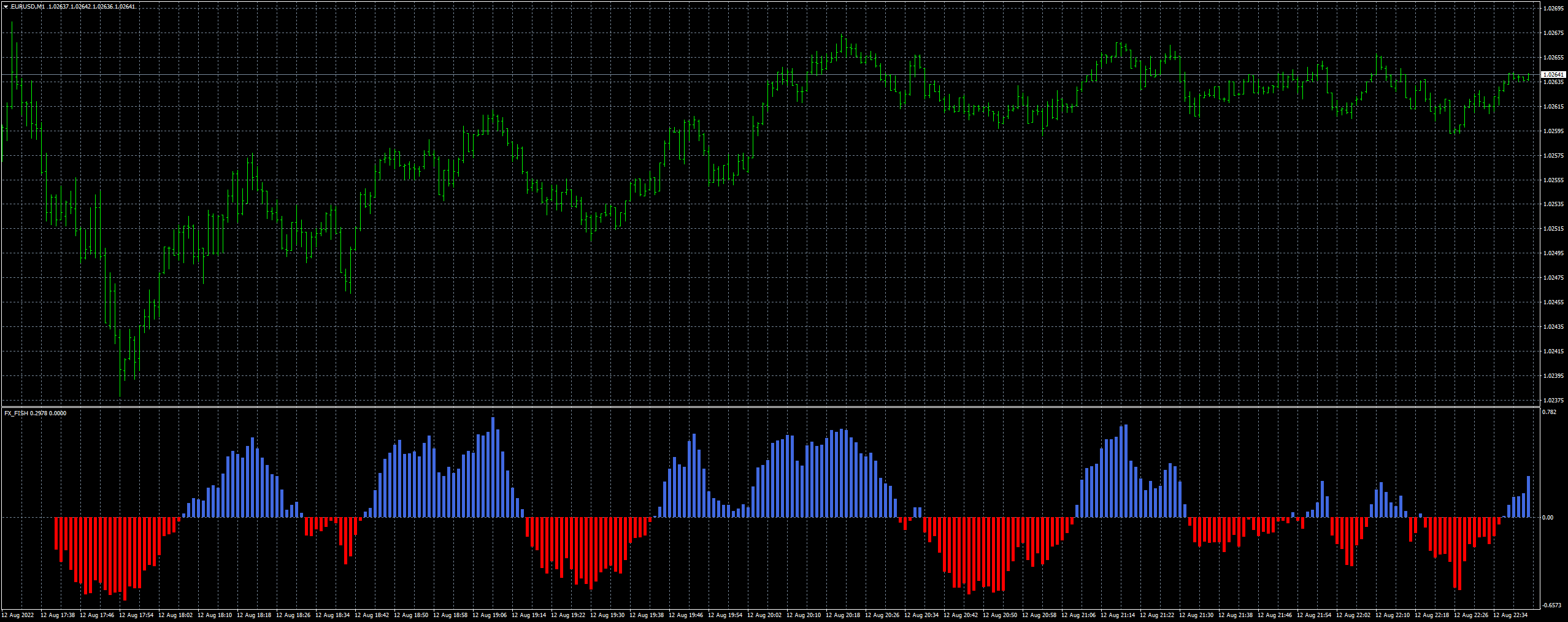The image size is (1568, 622).
Task: Click the 12 Aug 21:06 time label
Action: (1078, 615)
